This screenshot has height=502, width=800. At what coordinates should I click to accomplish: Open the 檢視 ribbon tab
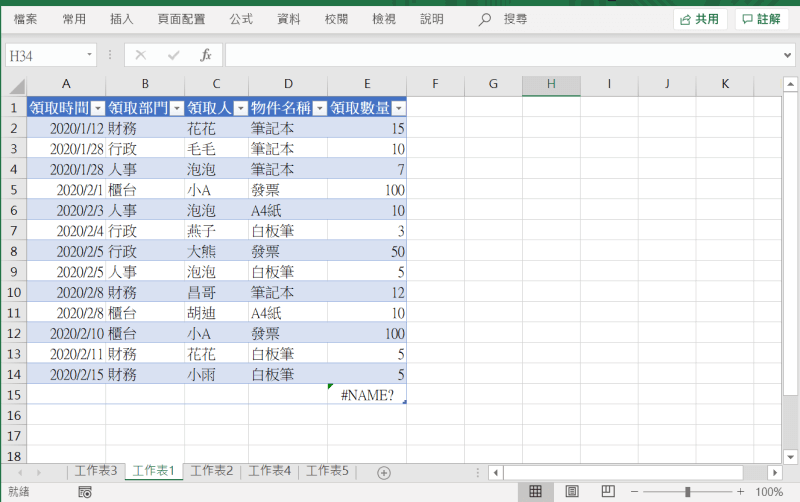384,19
